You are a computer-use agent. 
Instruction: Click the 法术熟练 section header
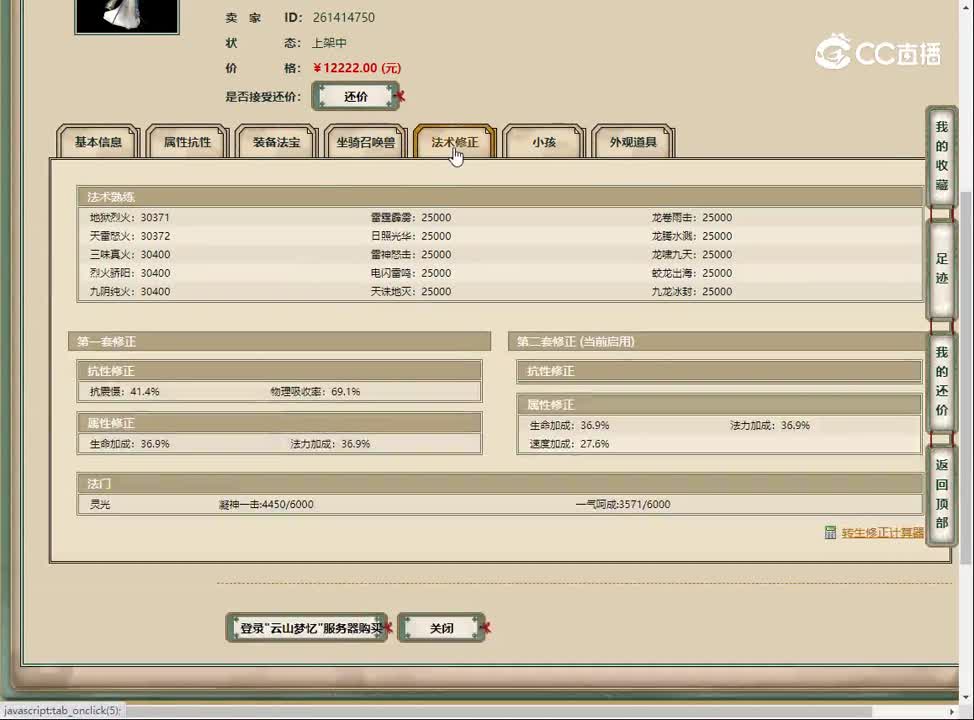(500, 196)
